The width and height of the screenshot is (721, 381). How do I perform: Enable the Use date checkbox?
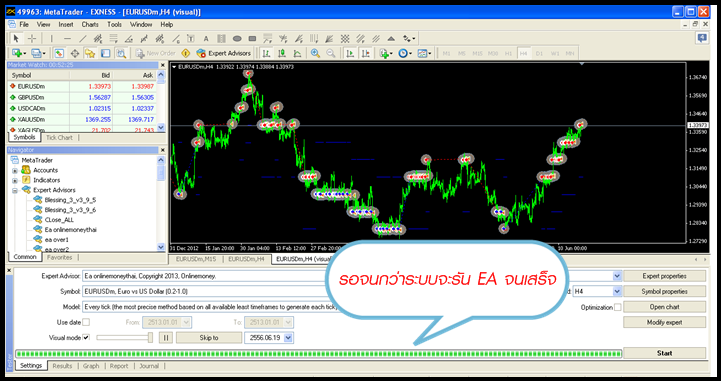click(86, 323)
